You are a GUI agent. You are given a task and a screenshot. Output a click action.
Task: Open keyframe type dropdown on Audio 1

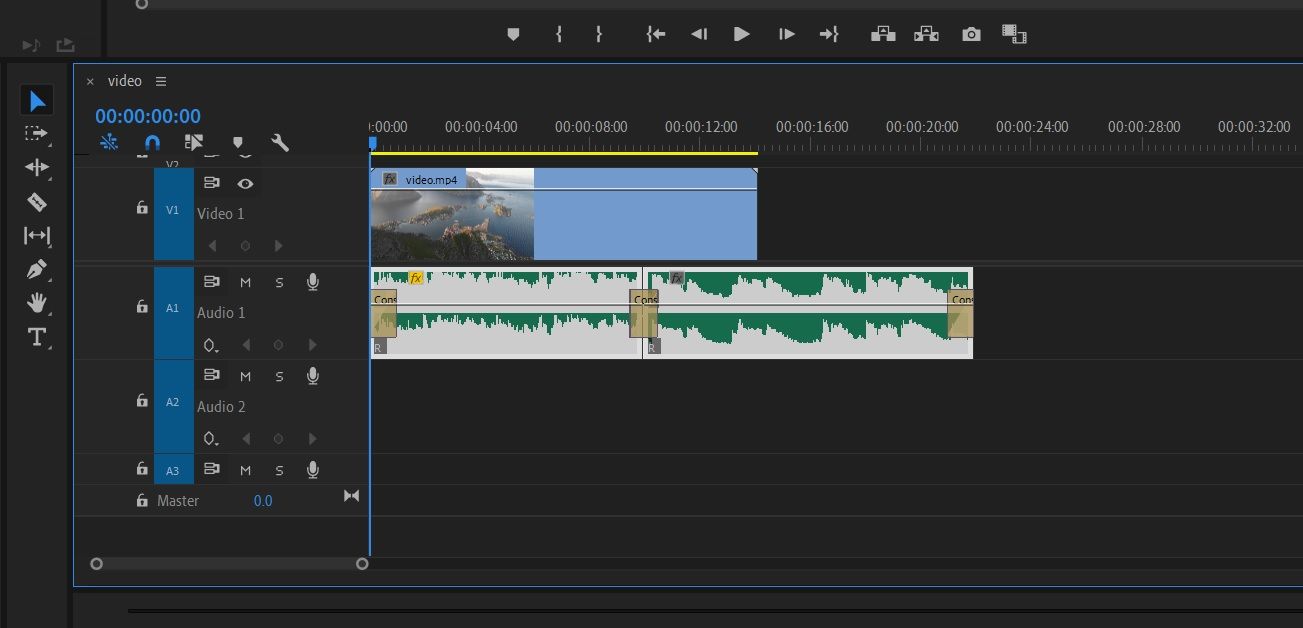tap(211, 344)
